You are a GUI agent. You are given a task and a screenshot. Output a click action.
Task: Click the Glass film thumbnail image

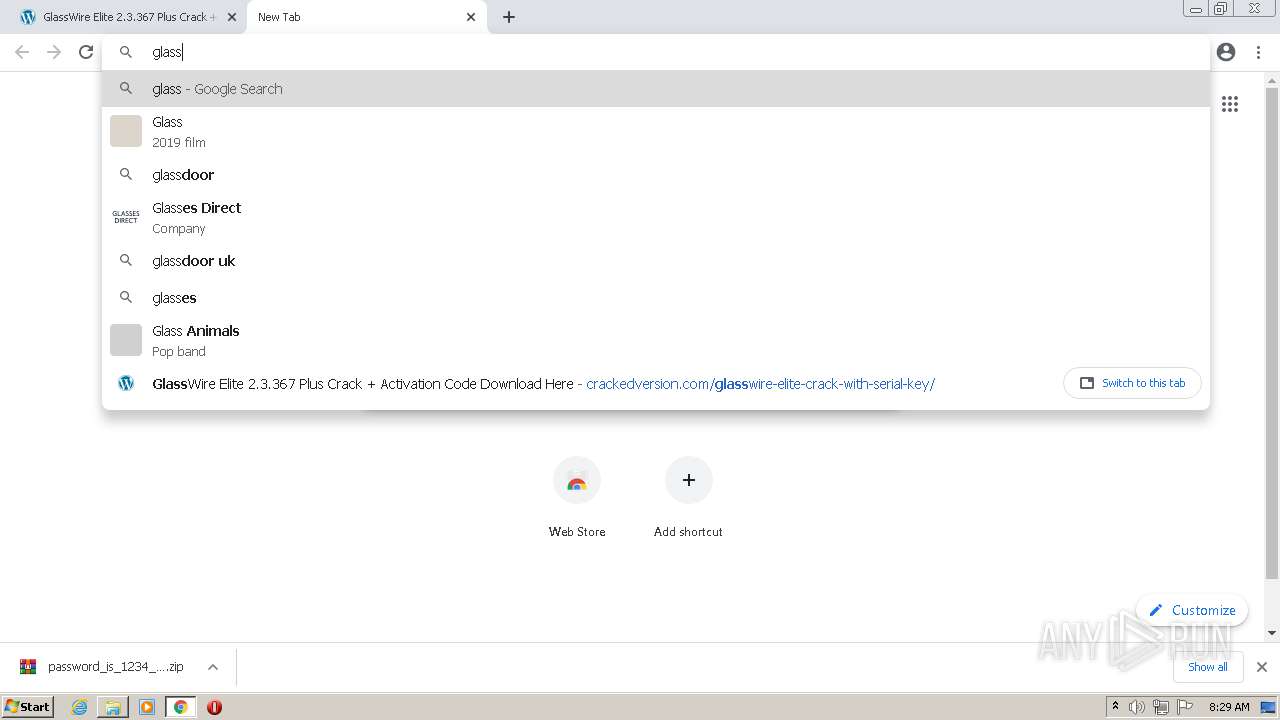(x=126, y=131)
